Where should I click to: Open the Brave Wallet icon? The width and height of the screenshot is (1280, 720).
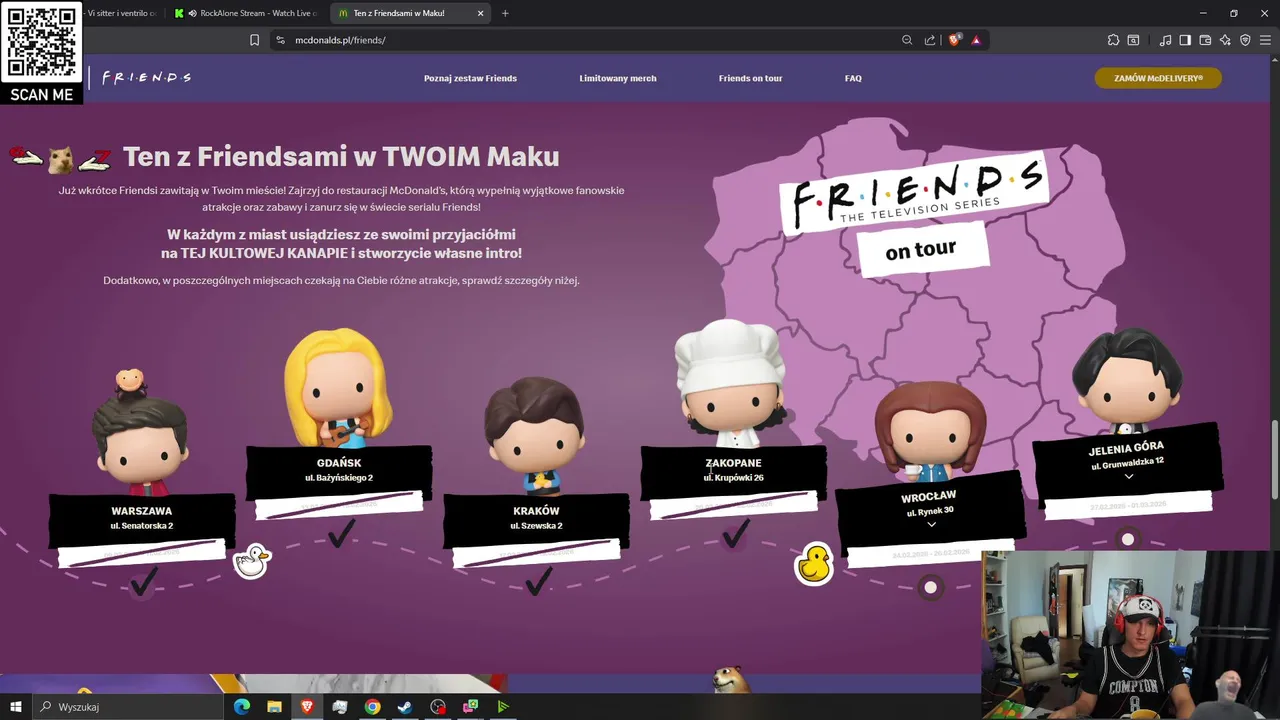click(1205, 40)
